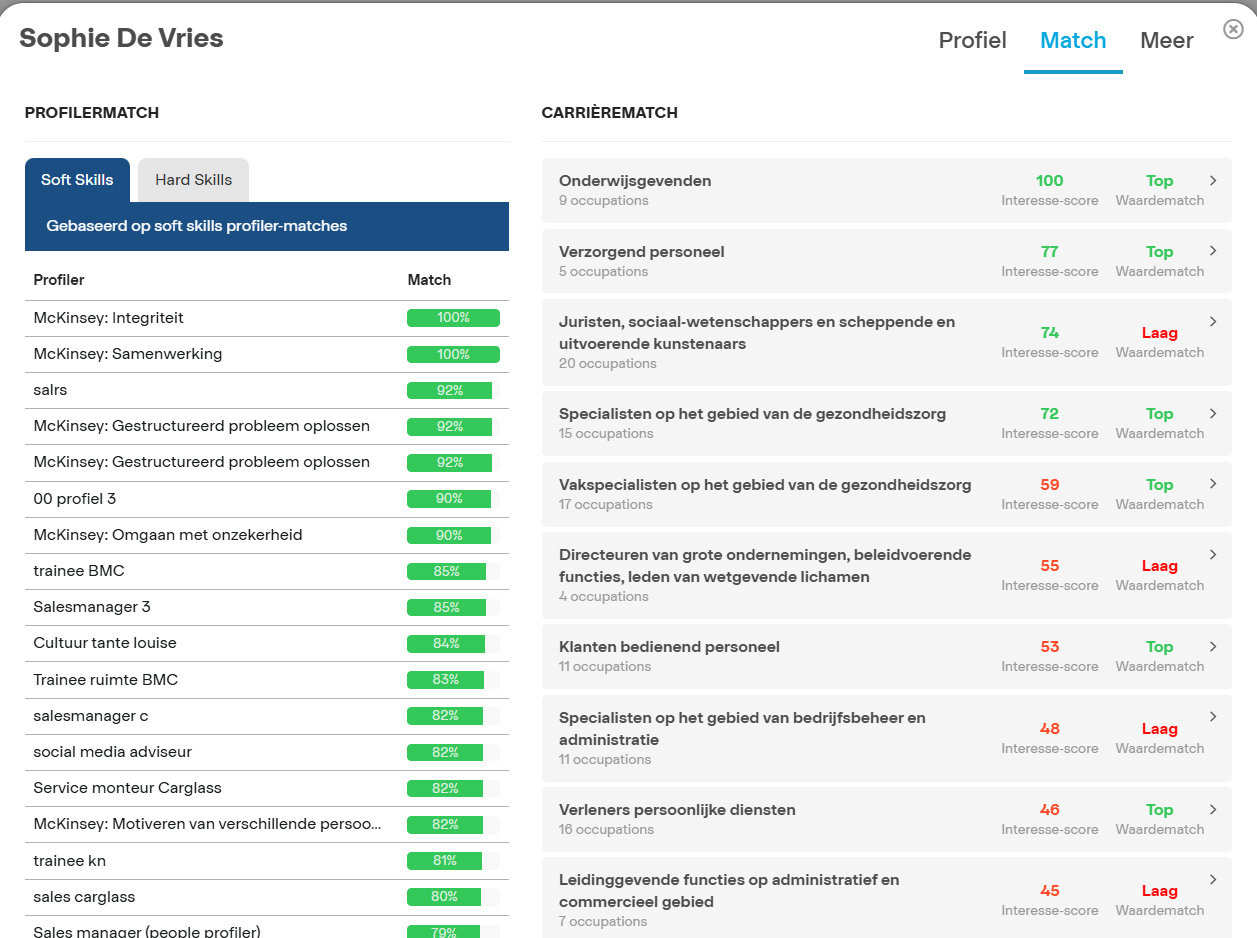Screen dimensions: 1257x938
Task: Open Juristen, sociaal-wetenschappers career category
Action: [756, 333]
